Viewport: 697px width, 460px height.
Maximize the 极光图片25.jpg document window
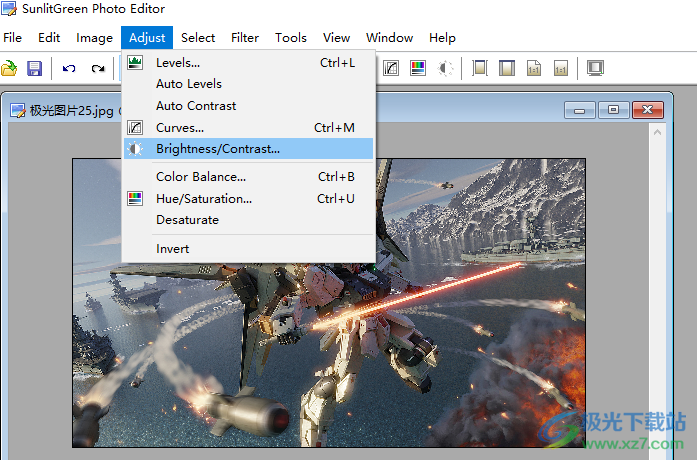[x=613, y=110]
